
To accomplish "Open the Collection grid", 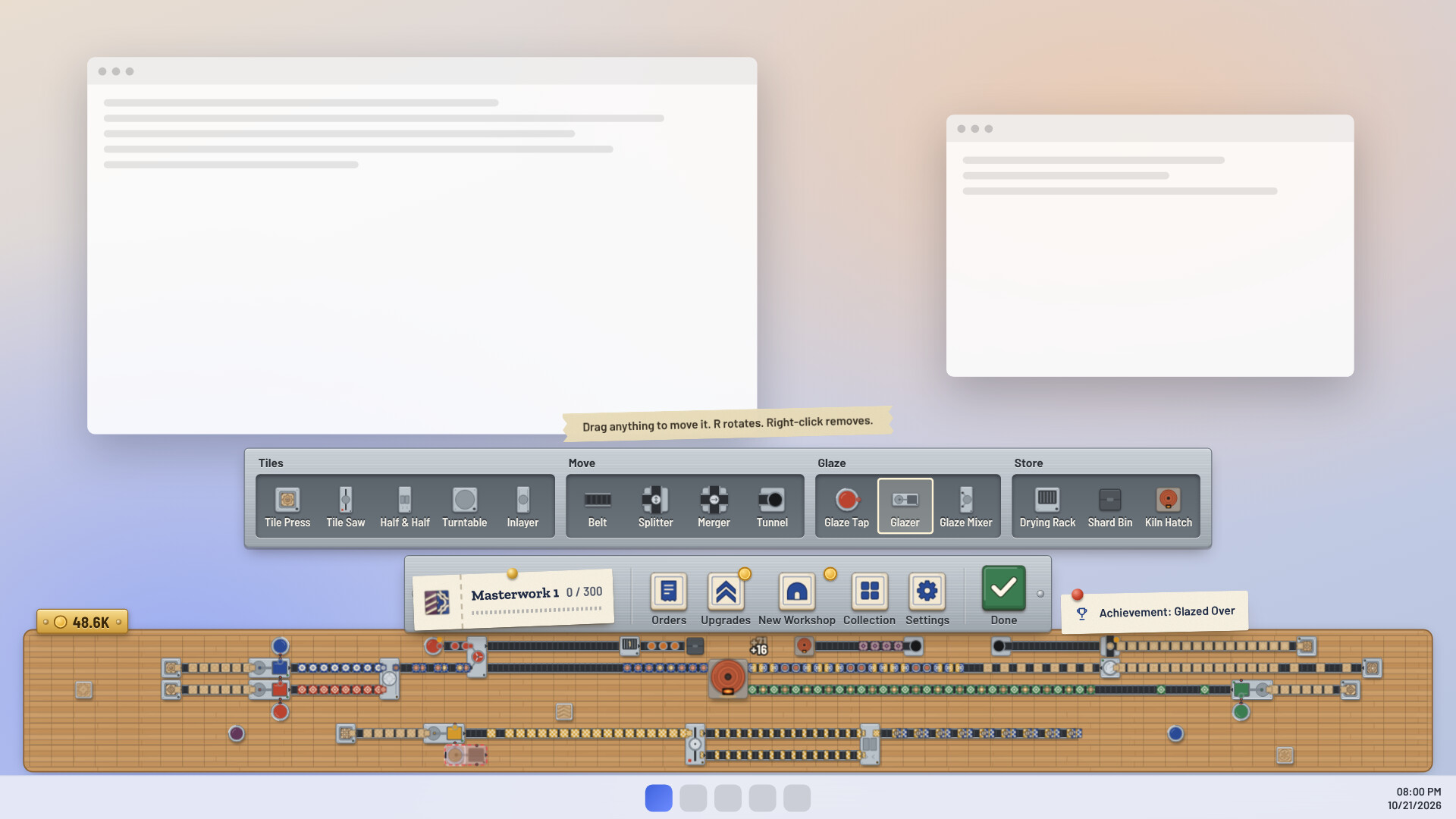I will (x=869, y=599).
